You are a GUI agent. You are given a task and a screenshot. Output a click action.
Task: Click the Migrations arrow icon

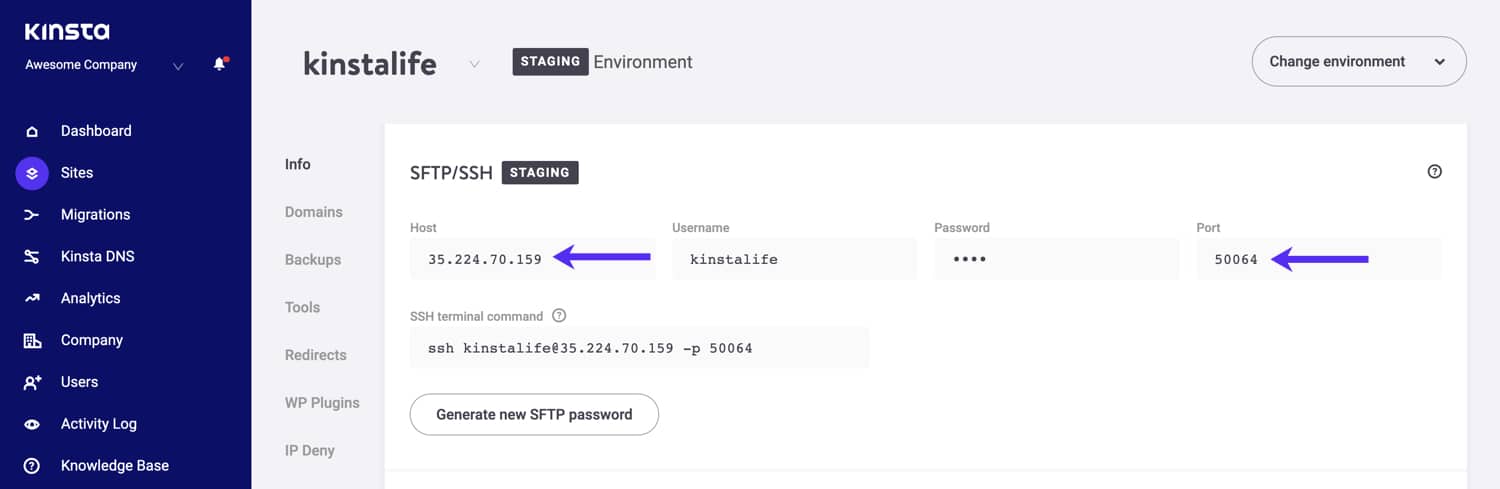click(32, 215)
